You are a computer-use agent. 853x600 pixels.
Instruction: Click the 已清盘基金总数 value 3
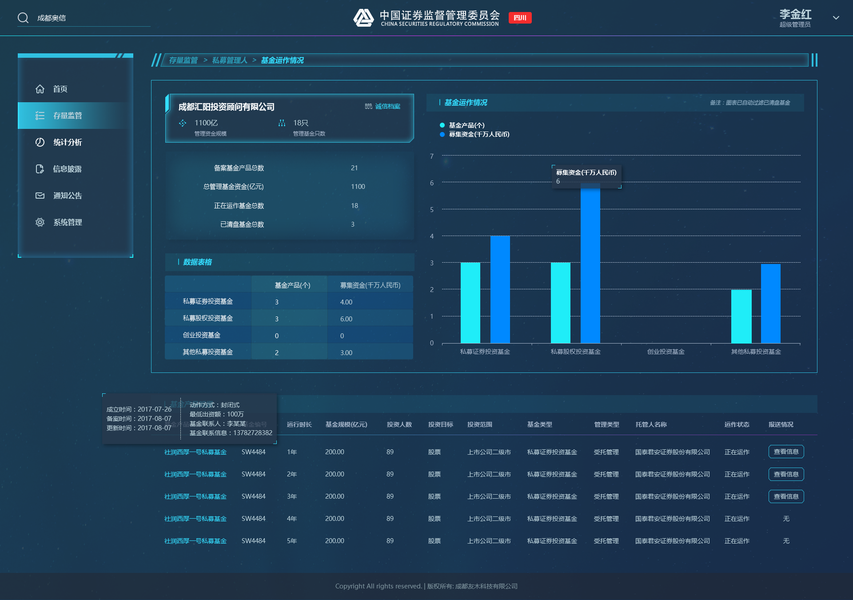pos(353,224)
